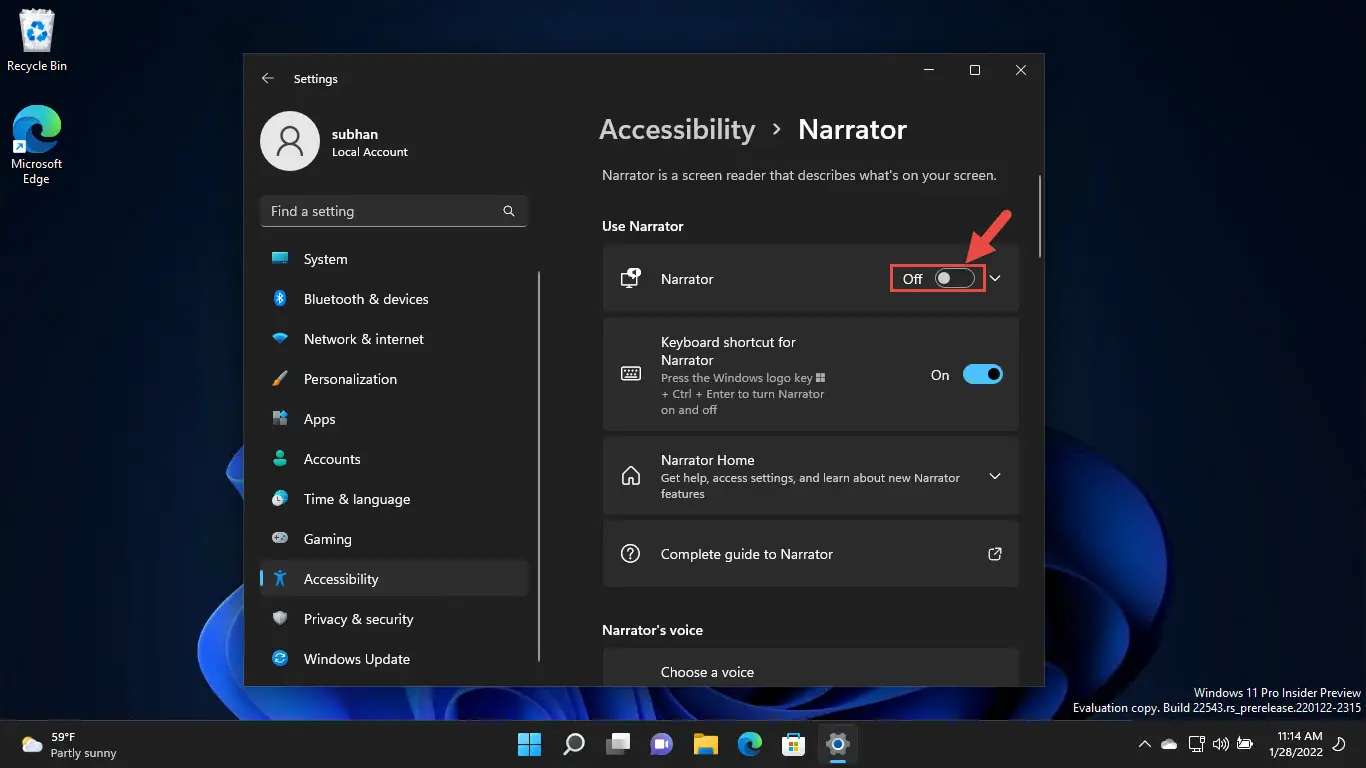
Task: Launch Microsoft Edge from the taskbar
Action: [x=750, y=744]
